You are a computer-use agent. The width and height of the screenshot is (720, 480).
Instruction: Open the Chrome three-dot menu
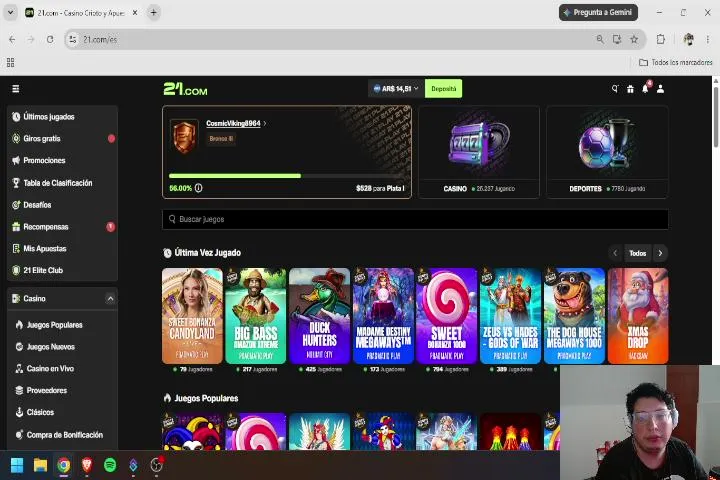[708, 40]
